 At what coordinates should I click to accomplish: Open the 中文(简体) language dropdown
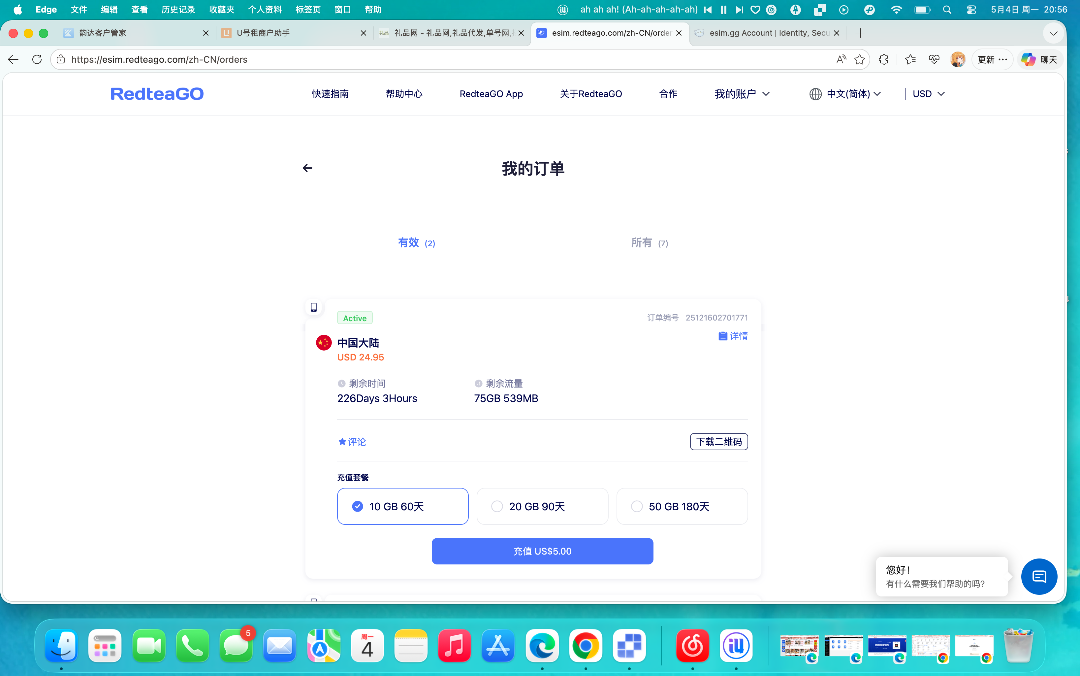(845, 94)
